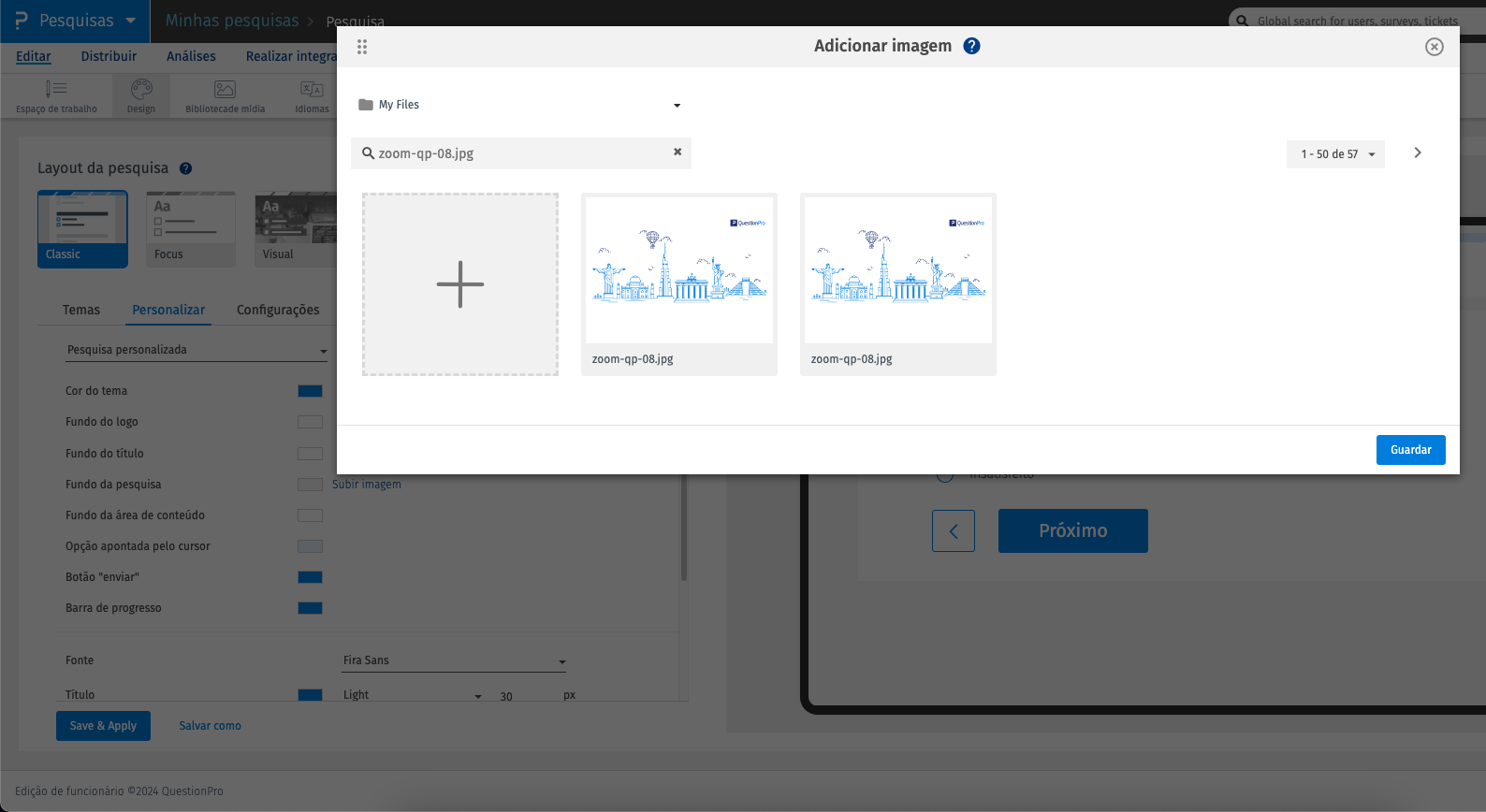Click the help icon beside Adicionar imagem

pos(972,46)
